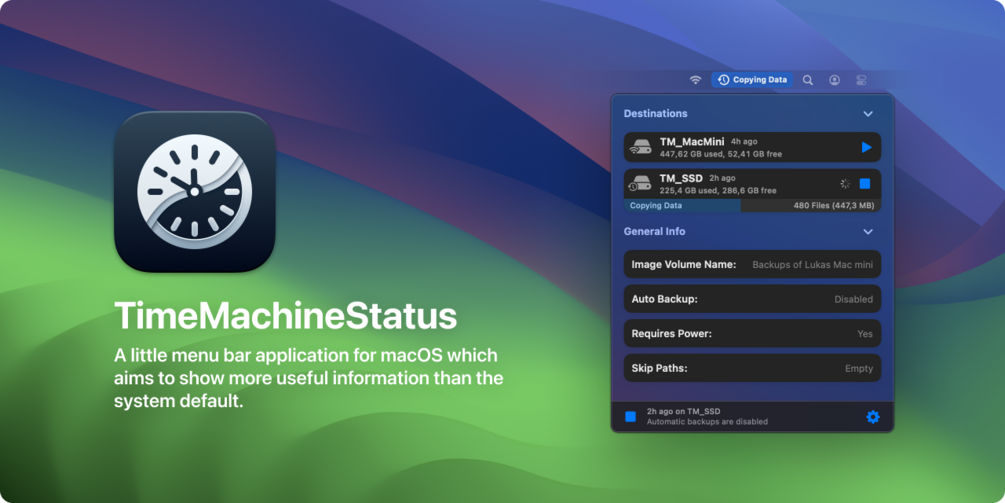Click the user account icon in menu bar
The width and height of the screenshot is (1005, 503).
[x=835, y=80]
